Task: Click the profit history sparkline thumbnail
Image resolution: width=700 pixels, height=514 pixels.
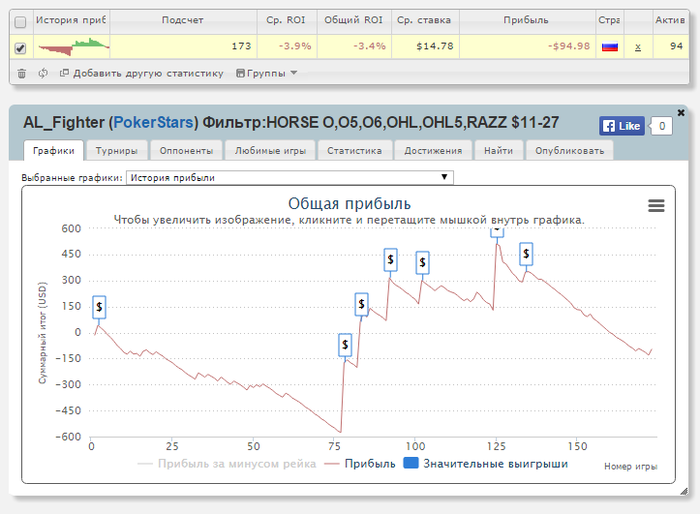Action: tap(73, 47)
